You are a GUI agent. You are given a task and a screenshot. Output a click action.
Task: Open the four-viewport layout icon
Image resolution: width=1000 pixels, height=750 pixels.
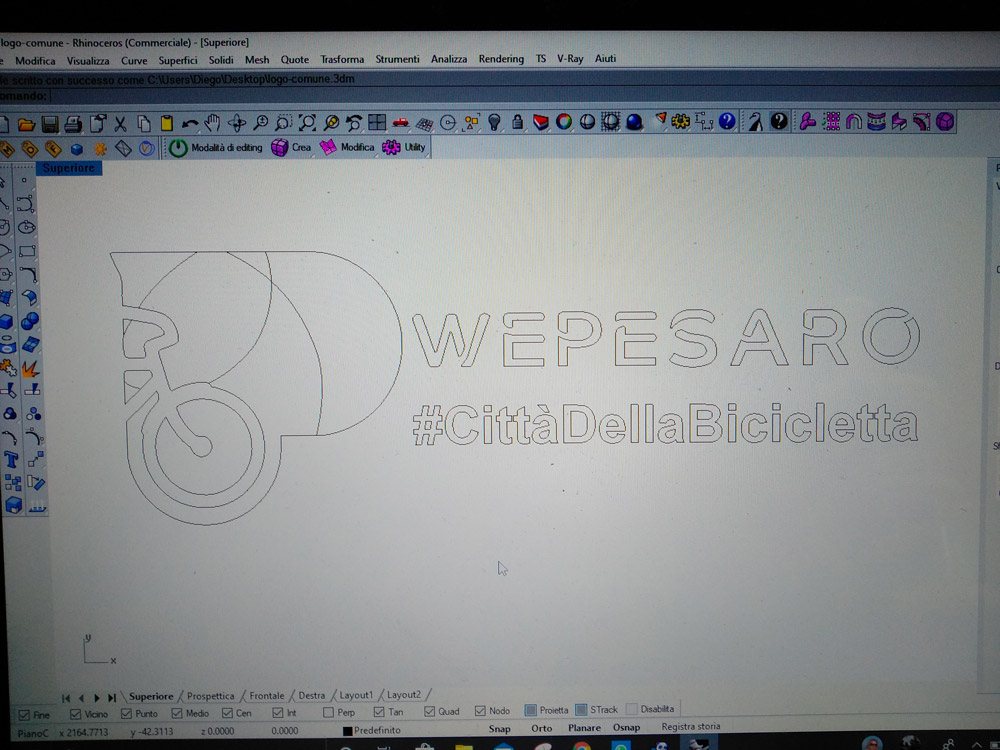click(x=377, y=122)
